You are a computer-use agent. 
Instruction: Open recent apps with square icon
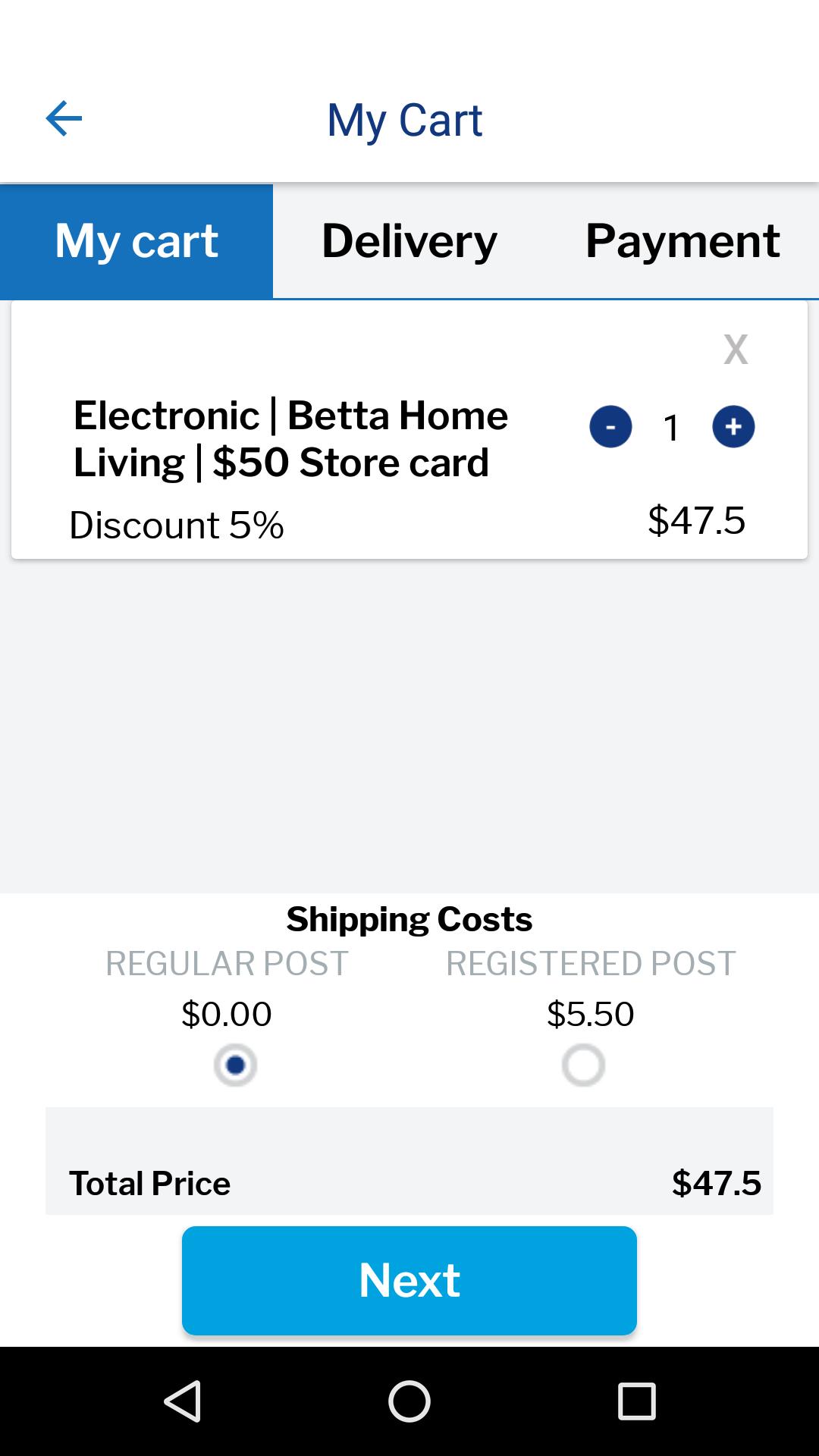(637, 1401)
